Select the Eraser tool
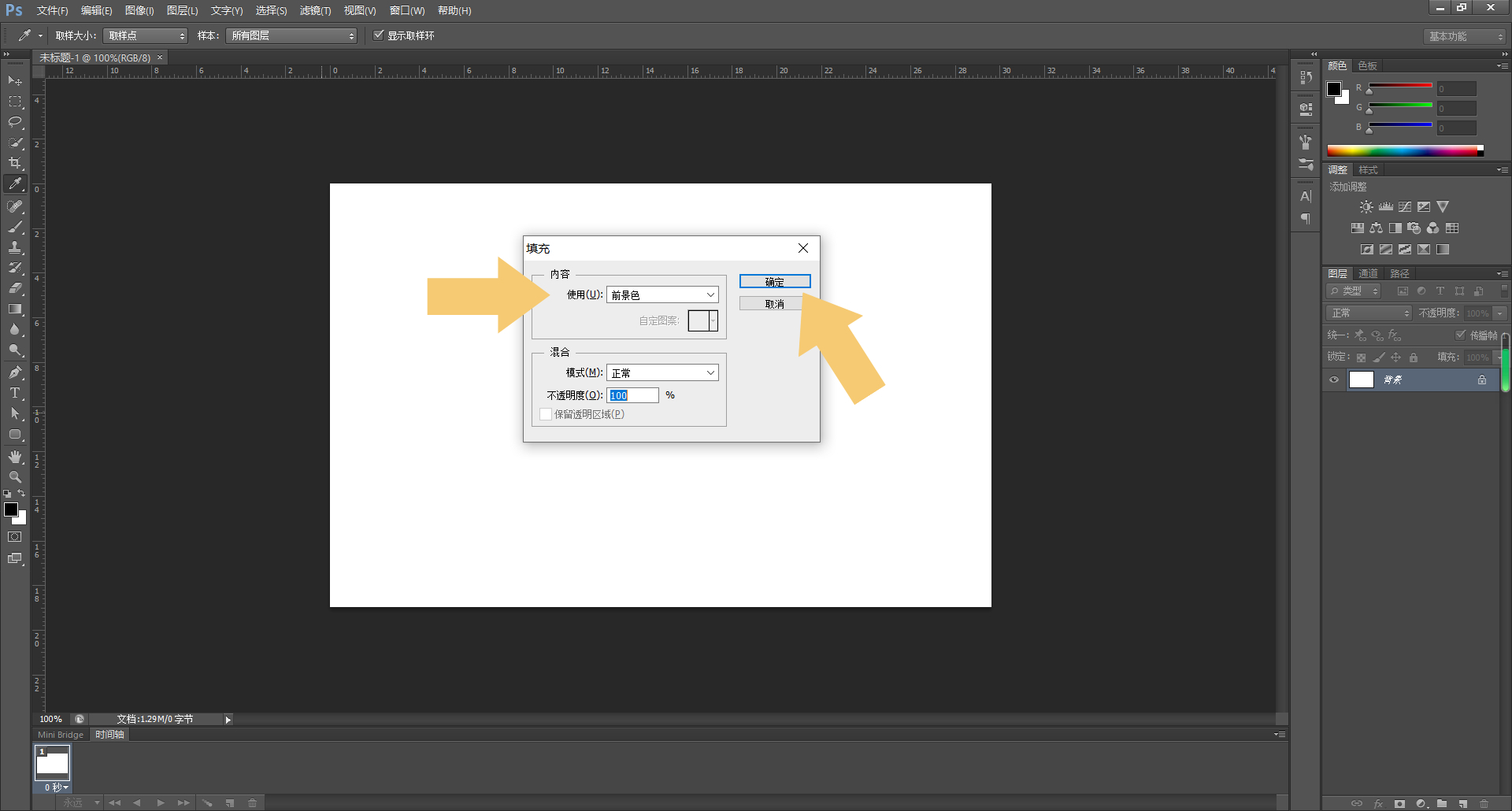Viewport: 1512px width, 811px height. pyautogui.click(x=15, y=288)
